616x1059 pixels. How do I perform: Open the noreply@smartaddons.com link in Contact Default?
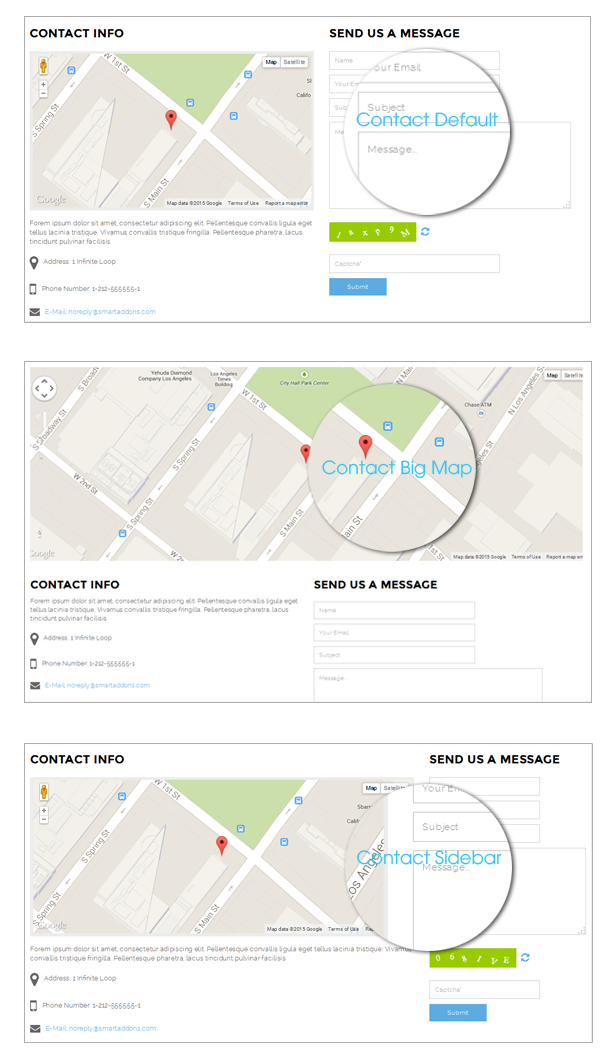tap(100, 312)
